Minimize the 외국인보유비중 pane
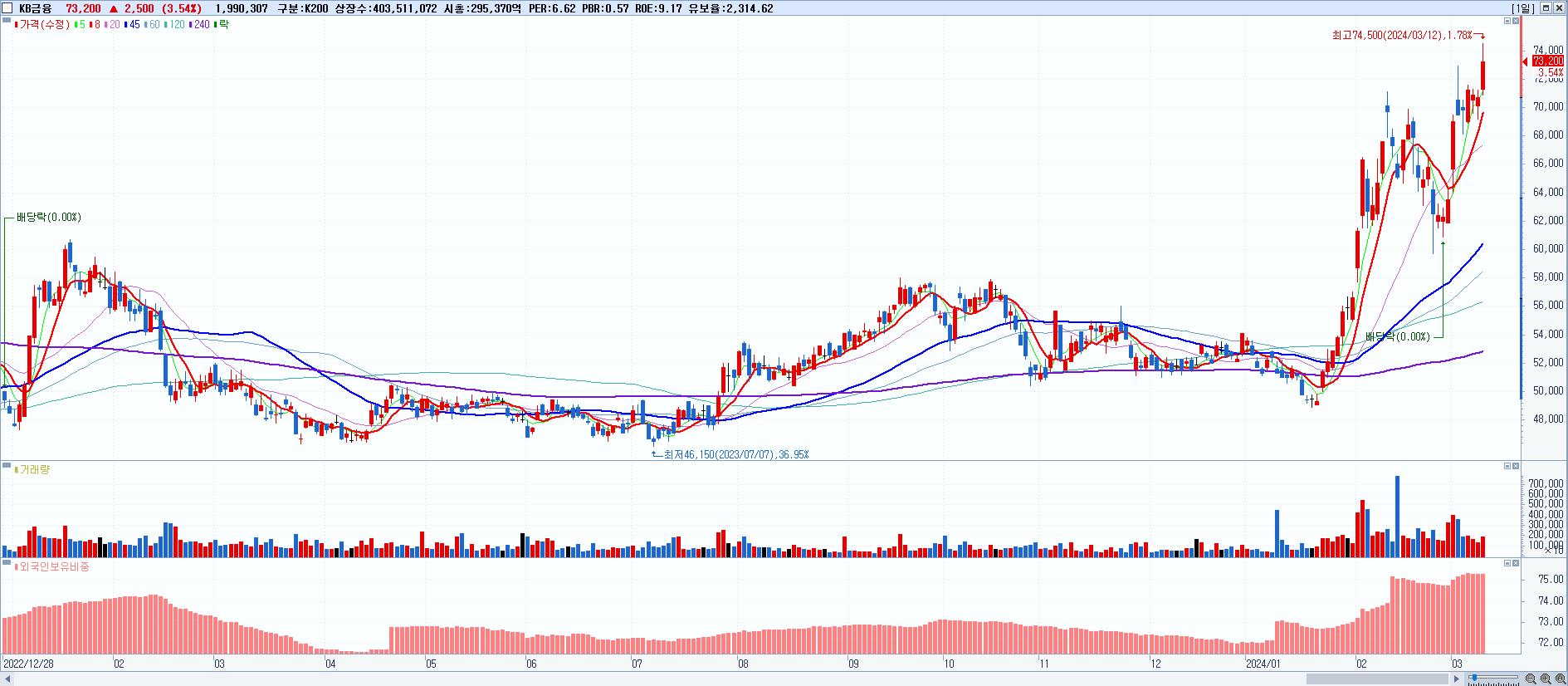Image resolution: width=1568 pixels, height=686 pixels. tap(1507, 564)
